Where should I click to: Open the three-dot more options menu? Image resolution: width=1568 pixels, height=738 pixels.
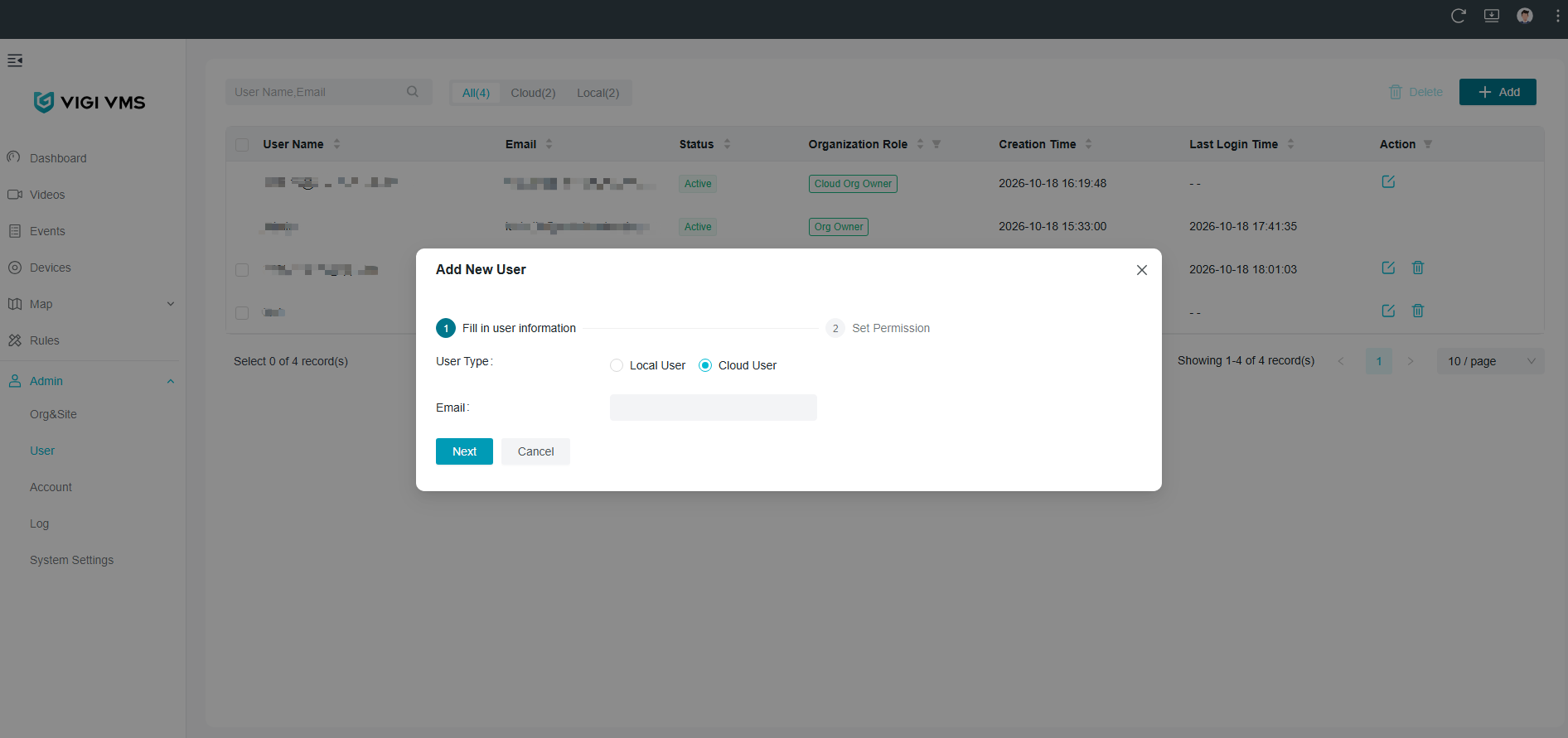pos(1558,16)
